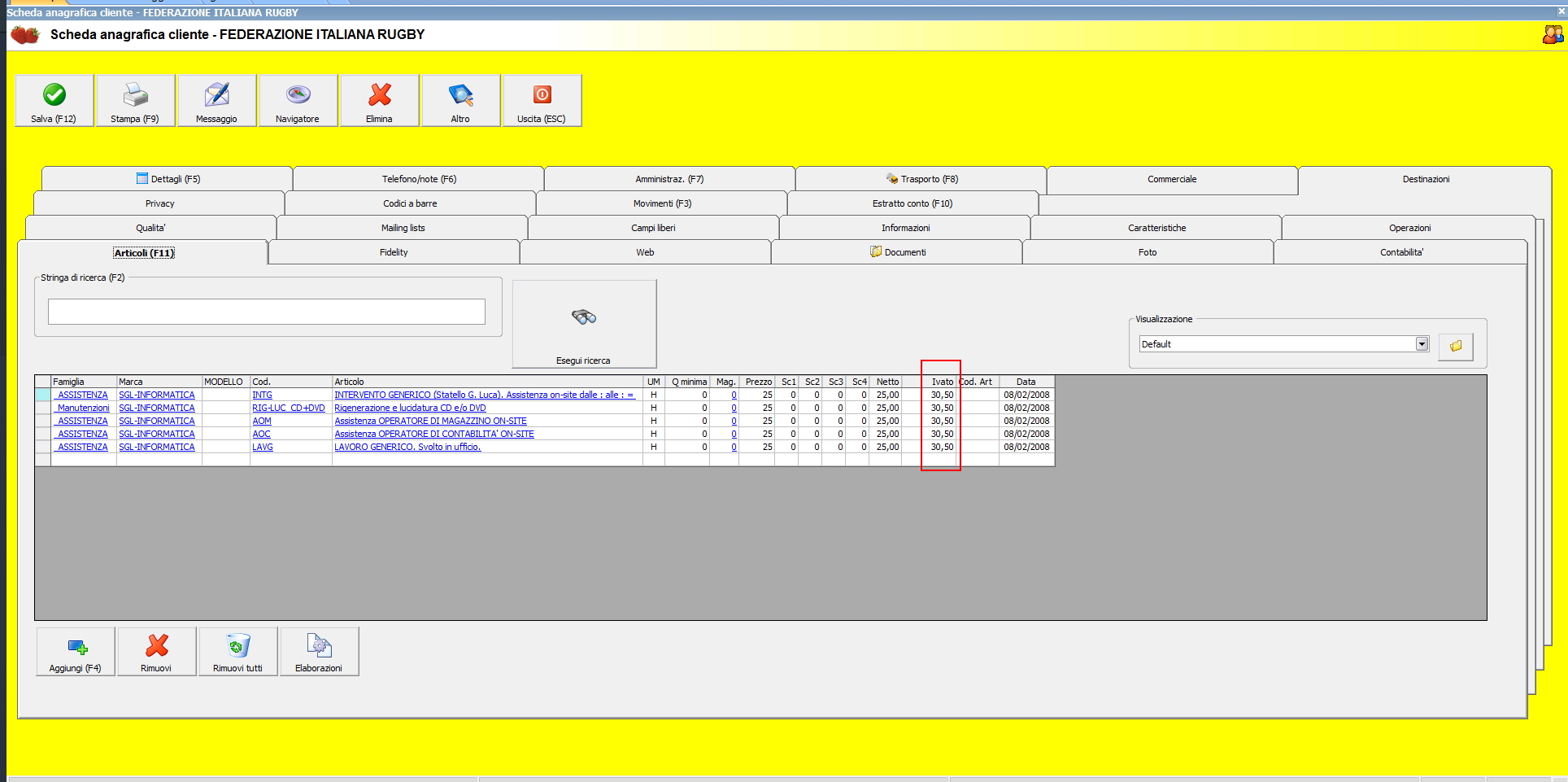The width and height of the screenshot is (1568, 782).
Task: Expand the Visualizzazione Default dropdown
Action: [1422, 344]
